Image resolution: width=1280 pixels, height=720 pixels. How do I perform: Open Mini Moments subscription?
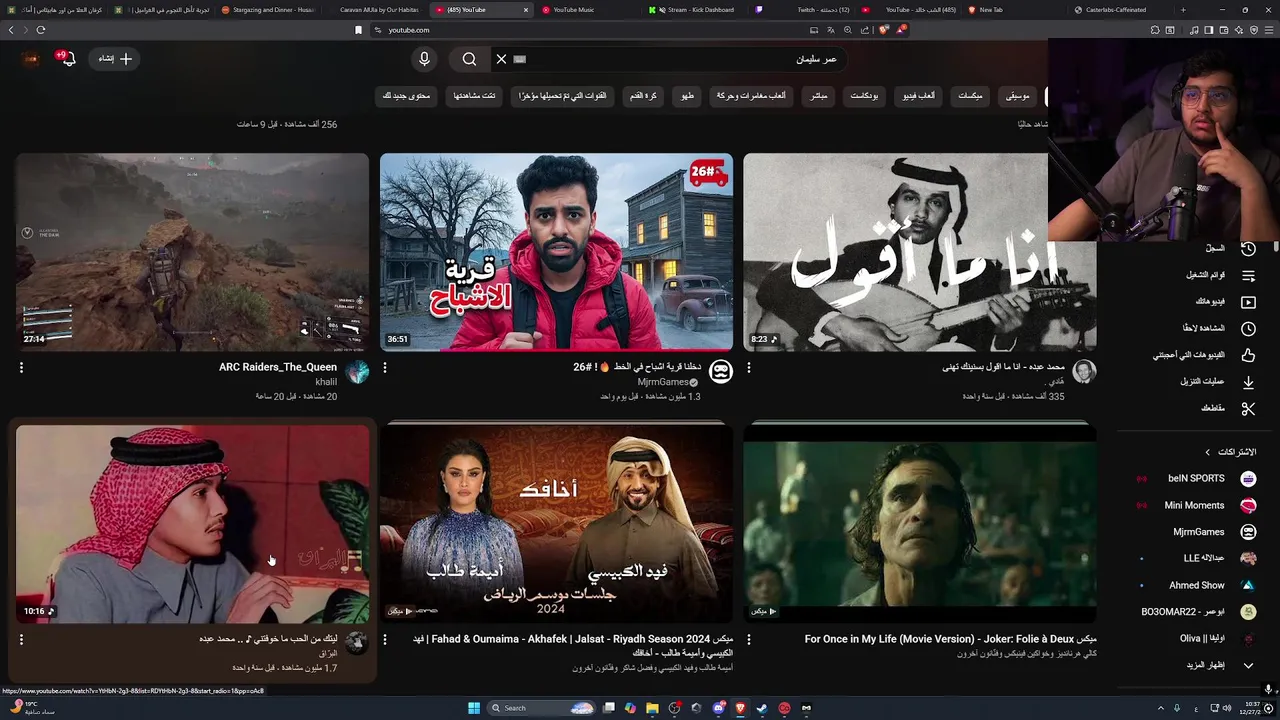[x=1197, y=505]
